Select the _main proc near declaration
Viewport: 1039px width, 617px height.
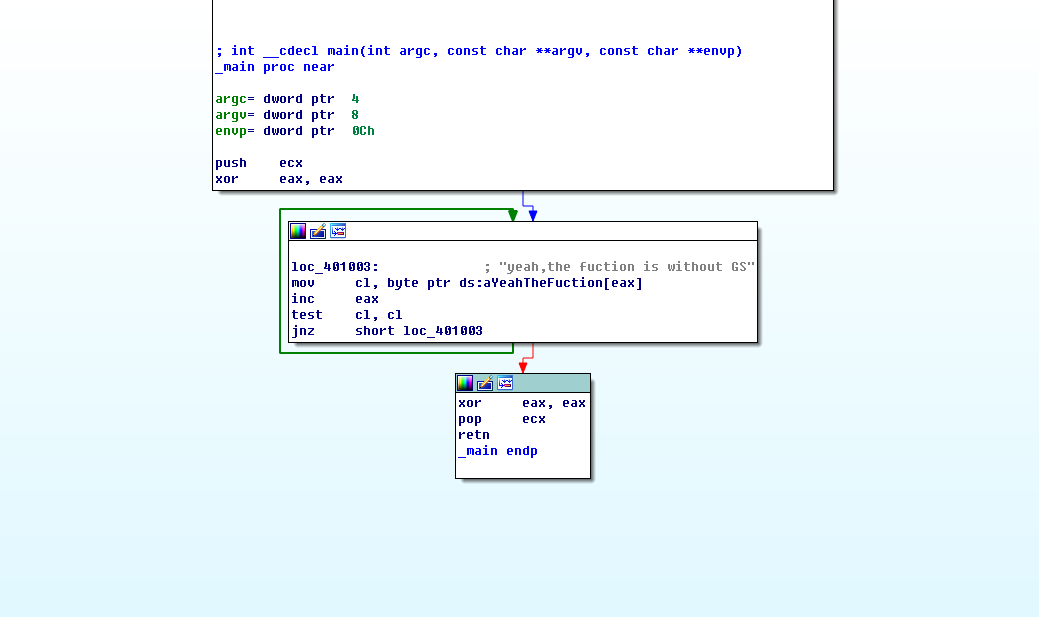pyautogui.click(x=268, y=67)
